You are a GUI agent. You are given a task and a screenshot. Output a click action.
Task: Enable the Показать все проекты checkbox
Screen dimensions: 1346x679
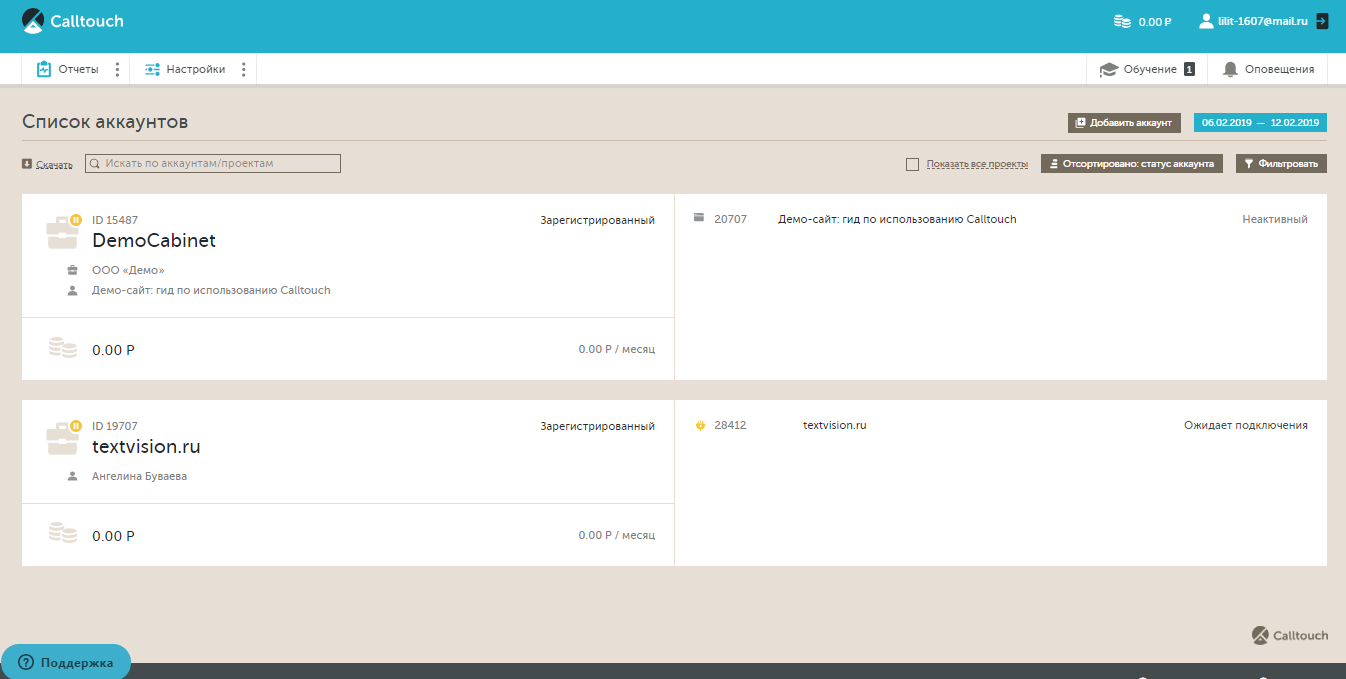point(912,164)
